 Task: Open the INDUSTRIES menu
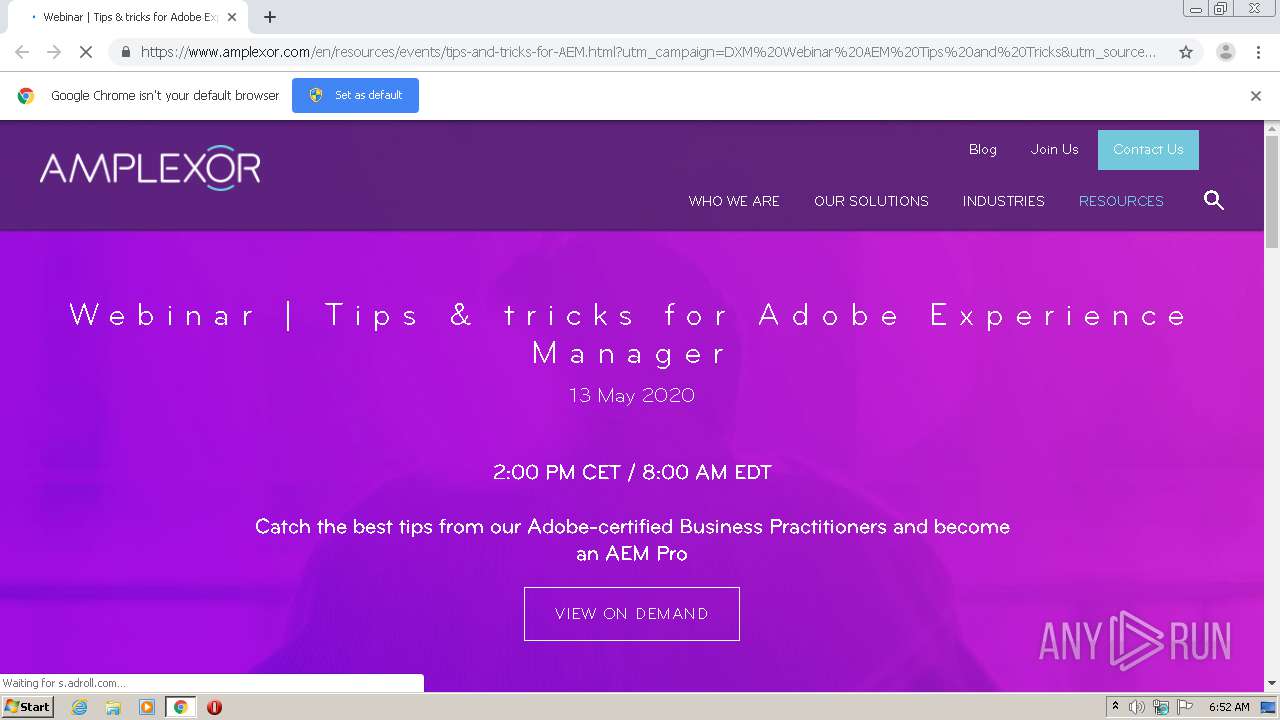(1004, 201)
